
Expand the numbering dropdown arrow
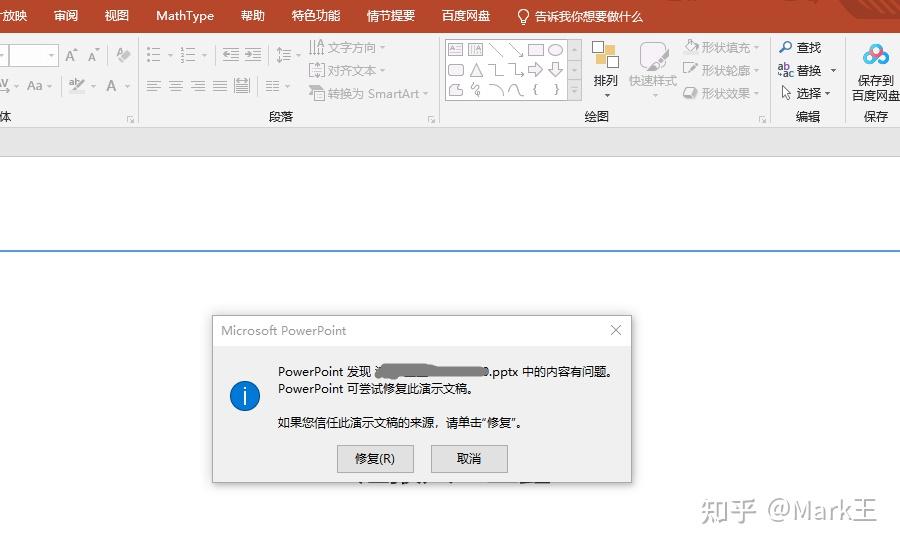[204, 56]
